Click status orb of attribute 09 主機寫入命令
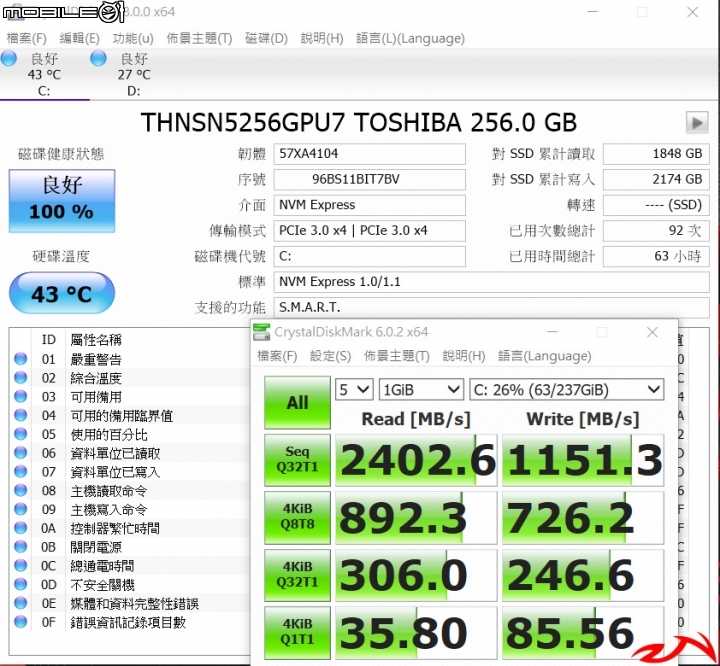Viewport: 720px width, 666px height. click(x=21, y=509)
